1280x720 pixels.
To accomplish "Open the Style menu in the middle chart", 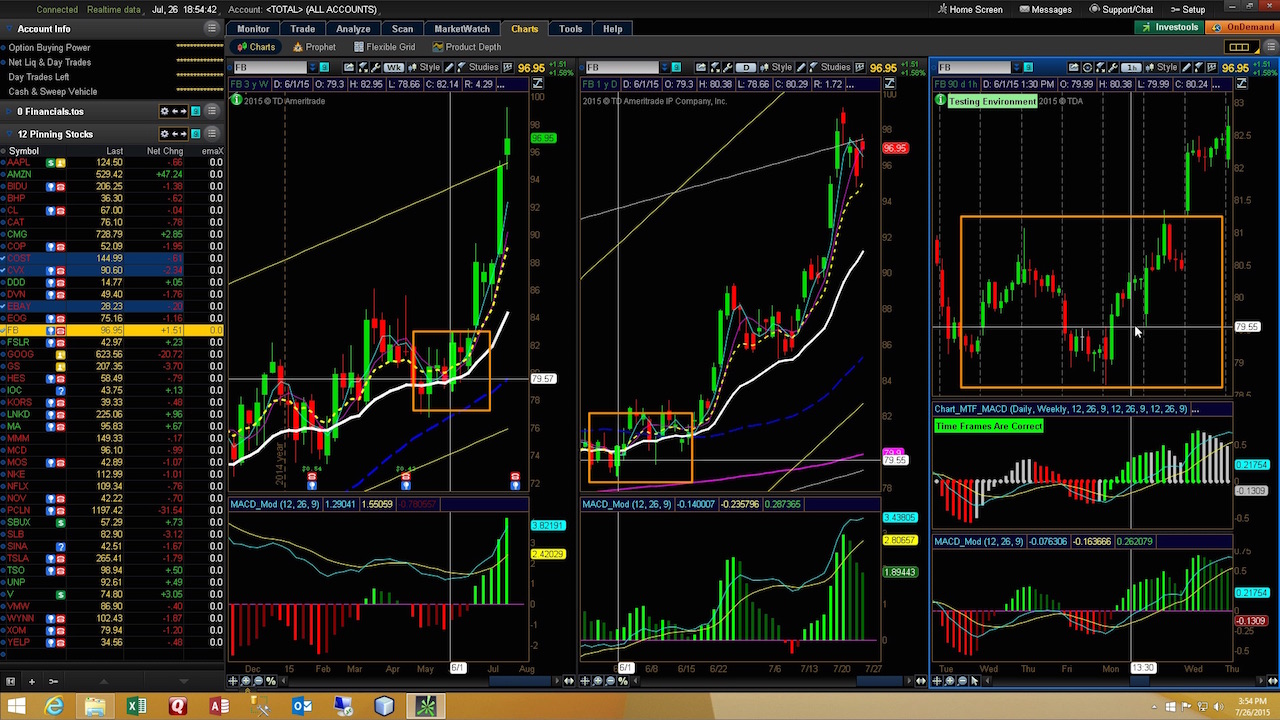I will [x=776, y=68].
